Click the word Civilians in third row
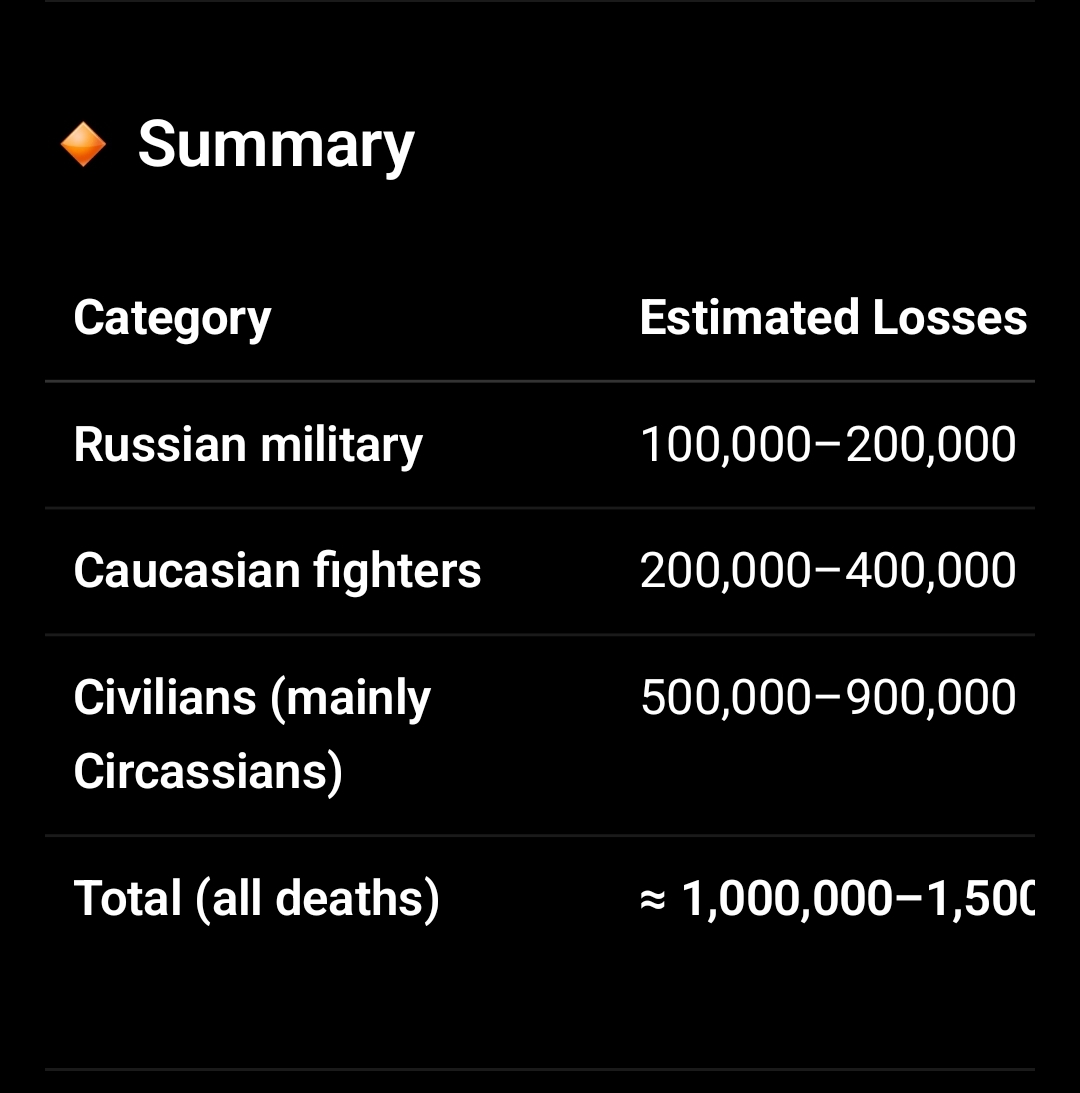This screenshot has height=1093, width=1080. pos(165,697)
